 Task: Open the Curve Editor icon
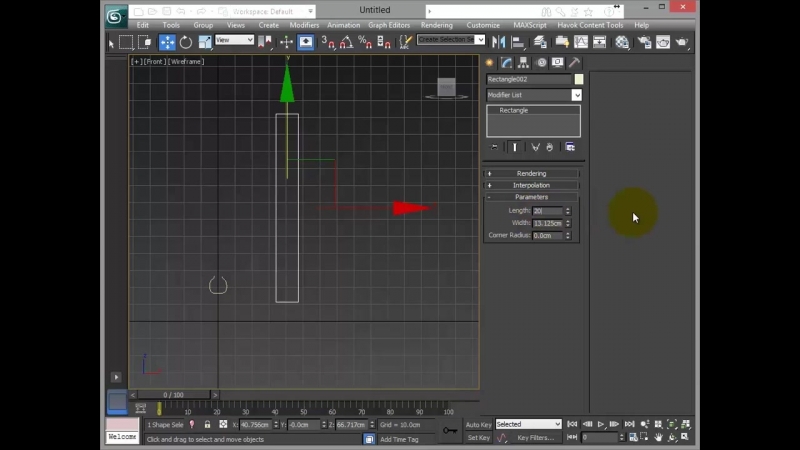point(581,42)
